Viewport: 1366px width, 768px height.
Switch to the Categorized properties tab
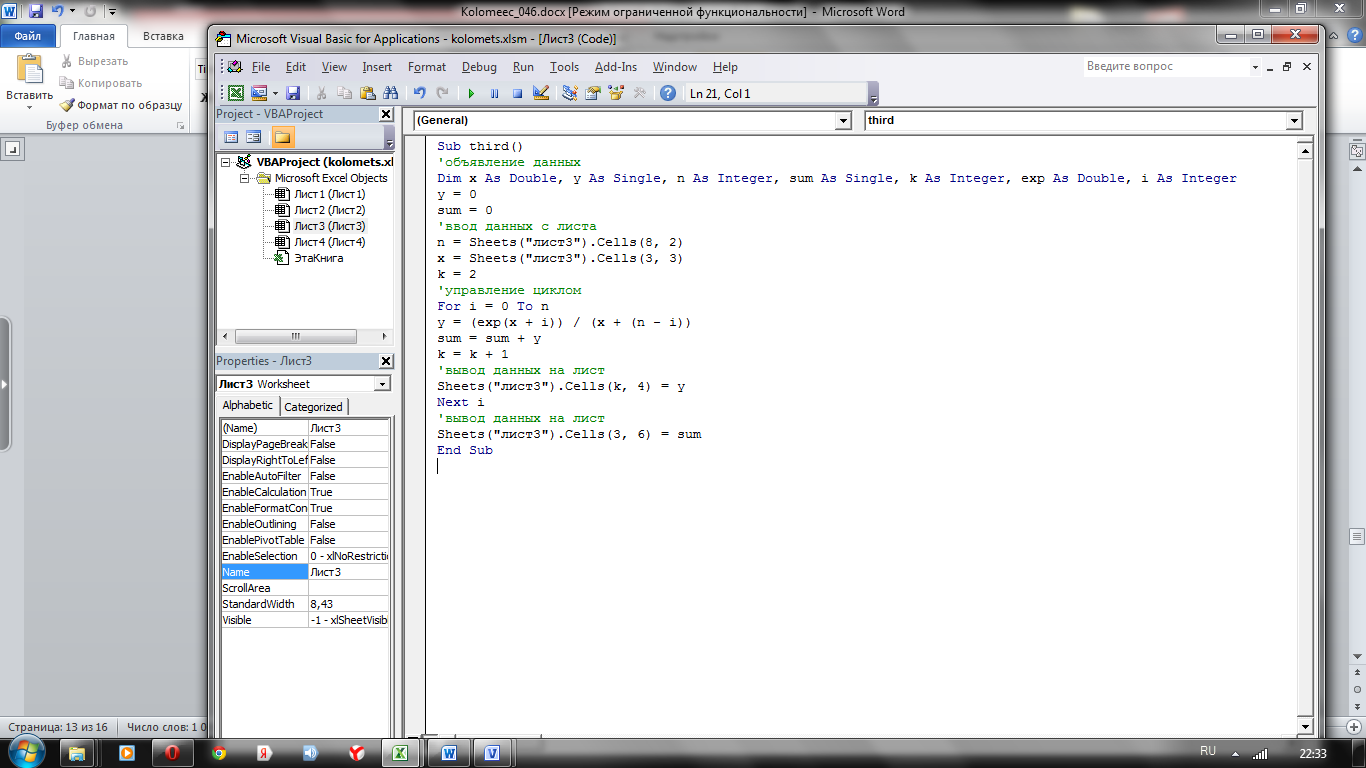(x=313, y=407)
